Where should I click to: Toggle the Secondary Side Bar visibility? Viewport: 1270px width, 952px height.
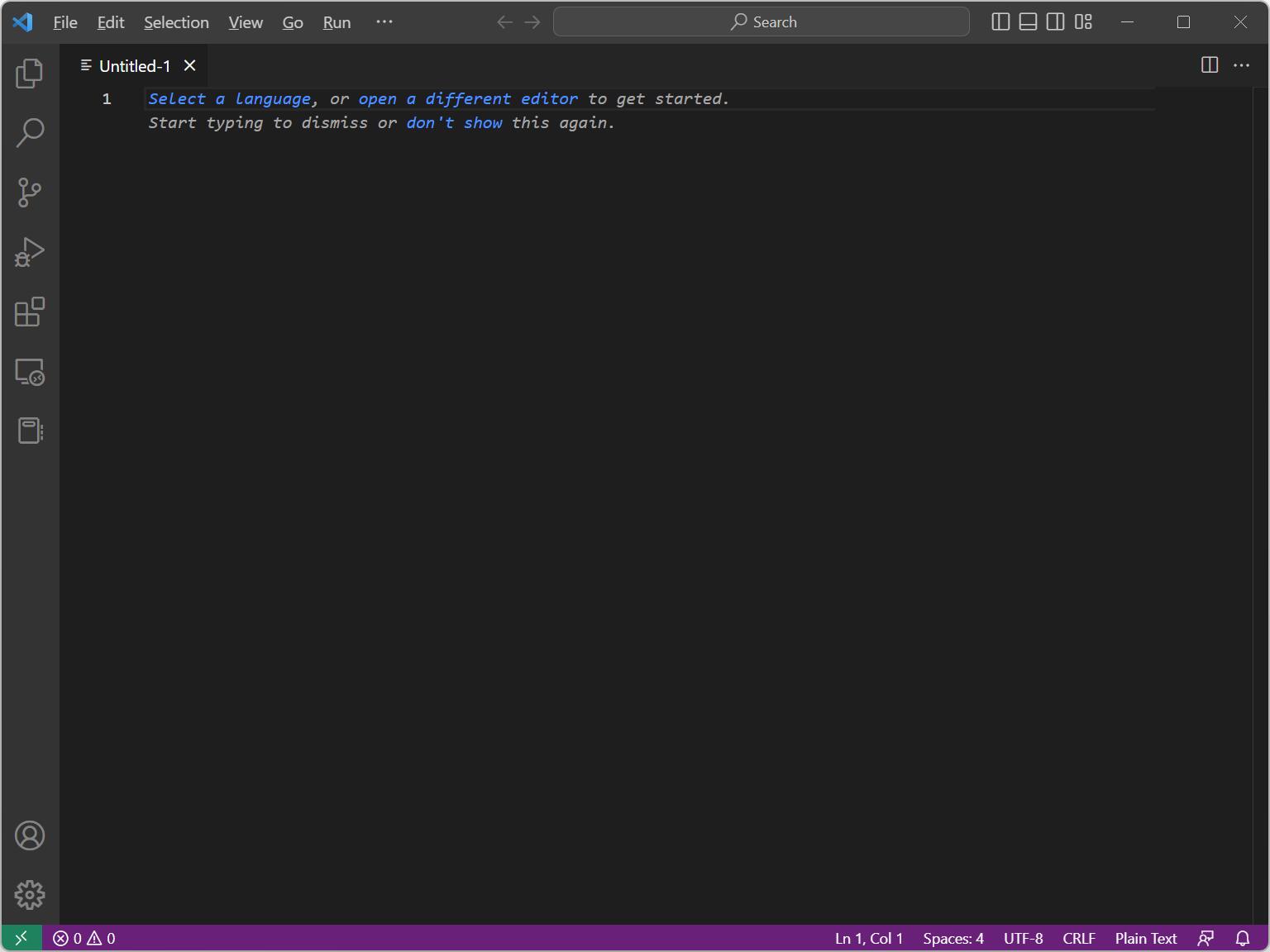[x=1054, y=21]
